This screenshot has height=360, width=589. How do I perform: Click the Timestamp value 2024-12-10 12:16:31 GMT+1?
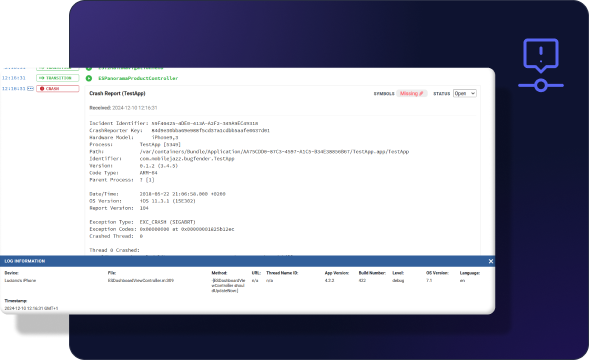pos(31,308)
